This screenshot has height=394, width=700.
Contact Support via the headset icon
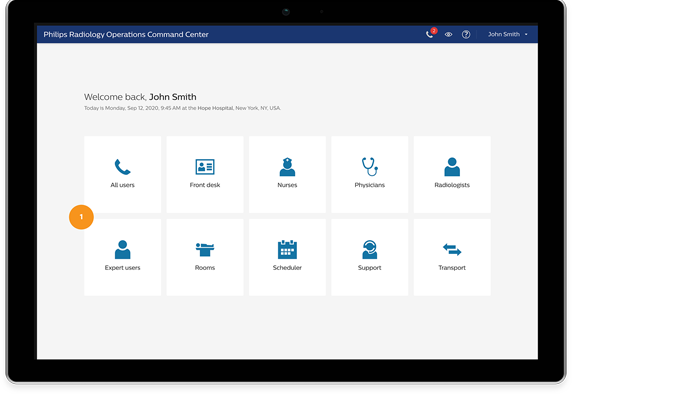point(370,249)
